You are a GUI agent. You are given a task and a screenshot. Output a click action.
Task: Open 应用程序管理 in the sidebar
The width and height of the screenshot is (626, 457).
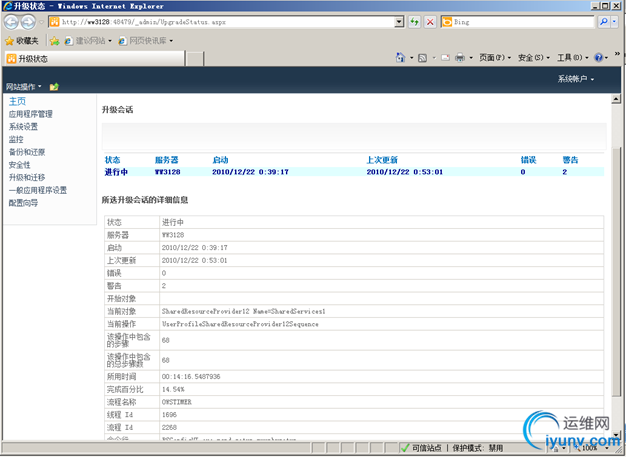click(31, 114)
